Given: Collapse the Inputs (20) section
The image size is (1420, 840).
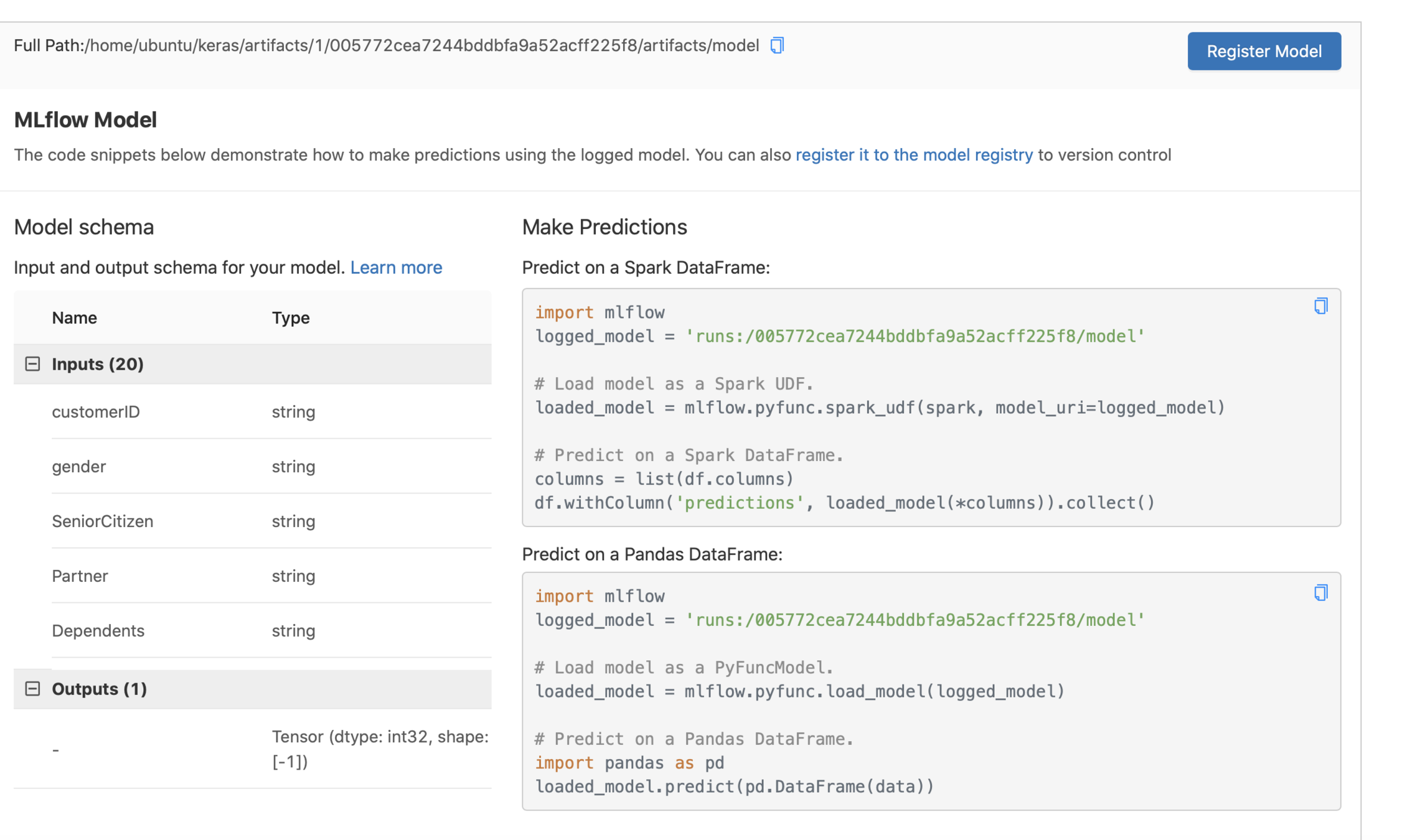Looking at the screenshot, I should point(32,364).
